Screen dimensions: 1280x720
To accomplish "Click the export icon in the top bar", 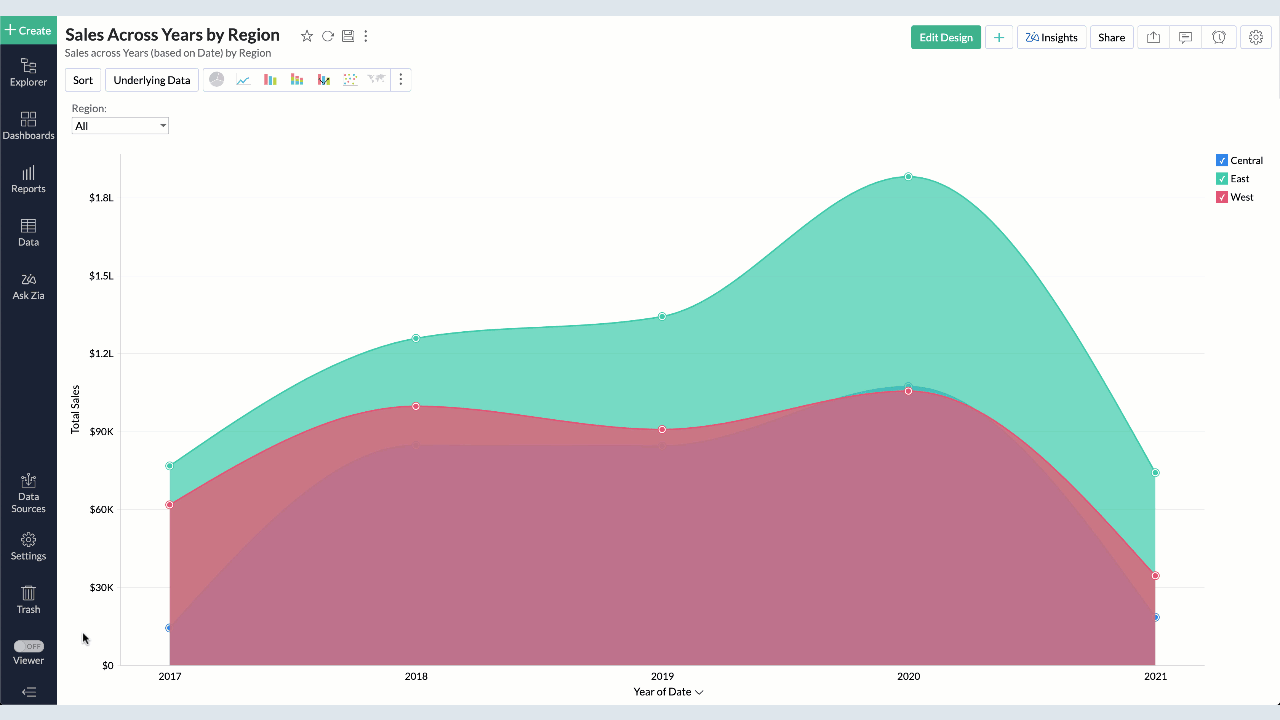I will [1153, 38].
